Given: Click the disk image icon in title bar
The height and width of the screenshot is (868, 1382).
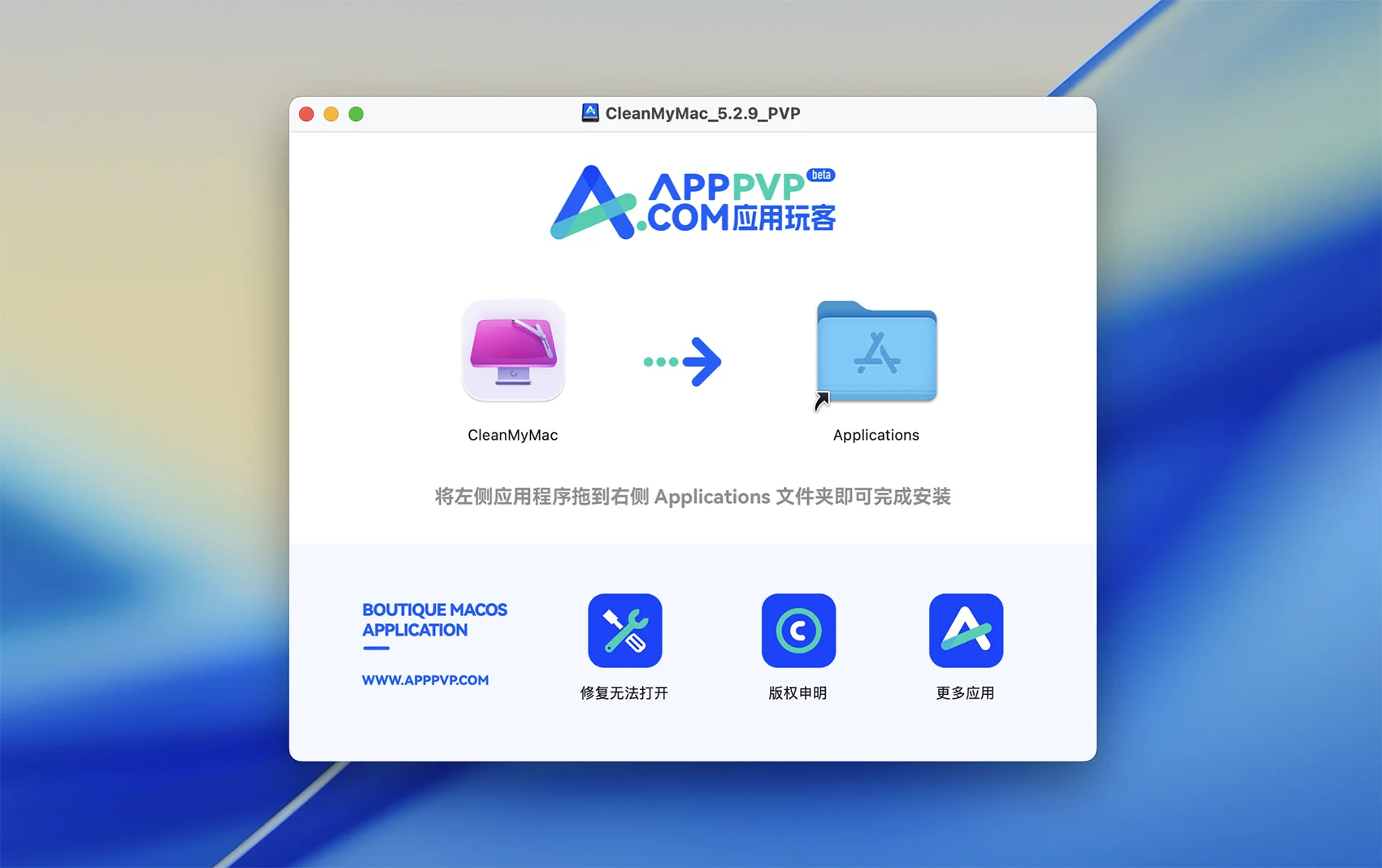Looking at the screenshot, I should point(590,113).
